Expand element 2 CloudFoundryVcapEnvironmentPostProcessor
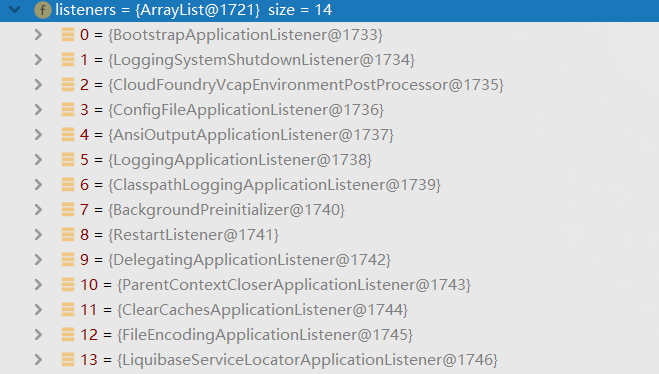 tap(38, 84)
